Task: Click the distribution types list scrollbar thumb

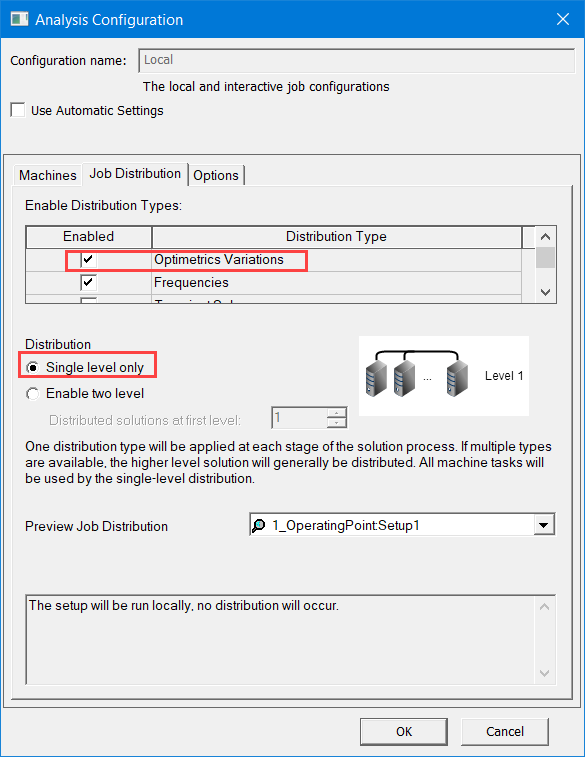Action: [545, 257]
